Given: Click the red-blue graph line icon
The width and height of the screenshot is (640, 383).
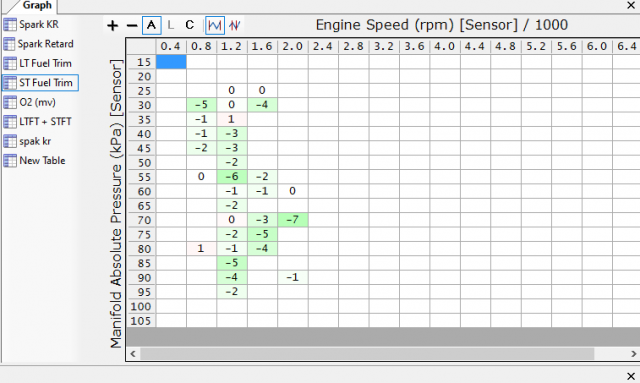Looking at the screenshot, I should (x=234, y=25).
